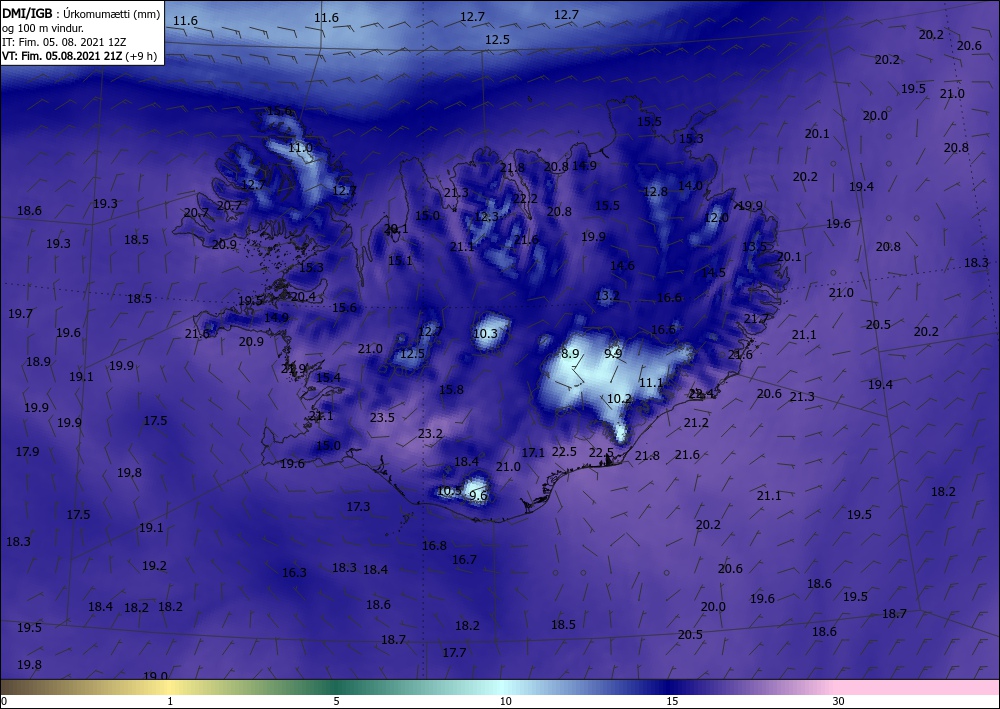Click the 22.4 value on the southeast coast

tap(702, 395)
